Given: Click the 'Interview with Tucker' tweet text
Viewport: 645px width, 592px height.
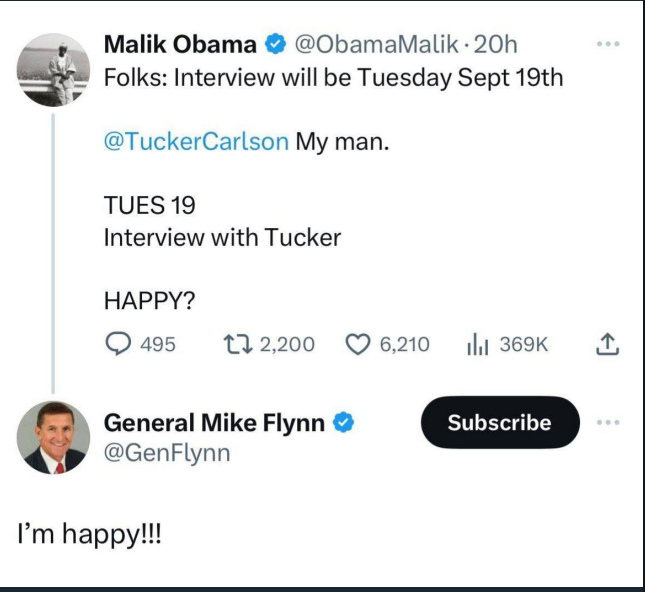Looking at the screenshot, I should 222,238.
